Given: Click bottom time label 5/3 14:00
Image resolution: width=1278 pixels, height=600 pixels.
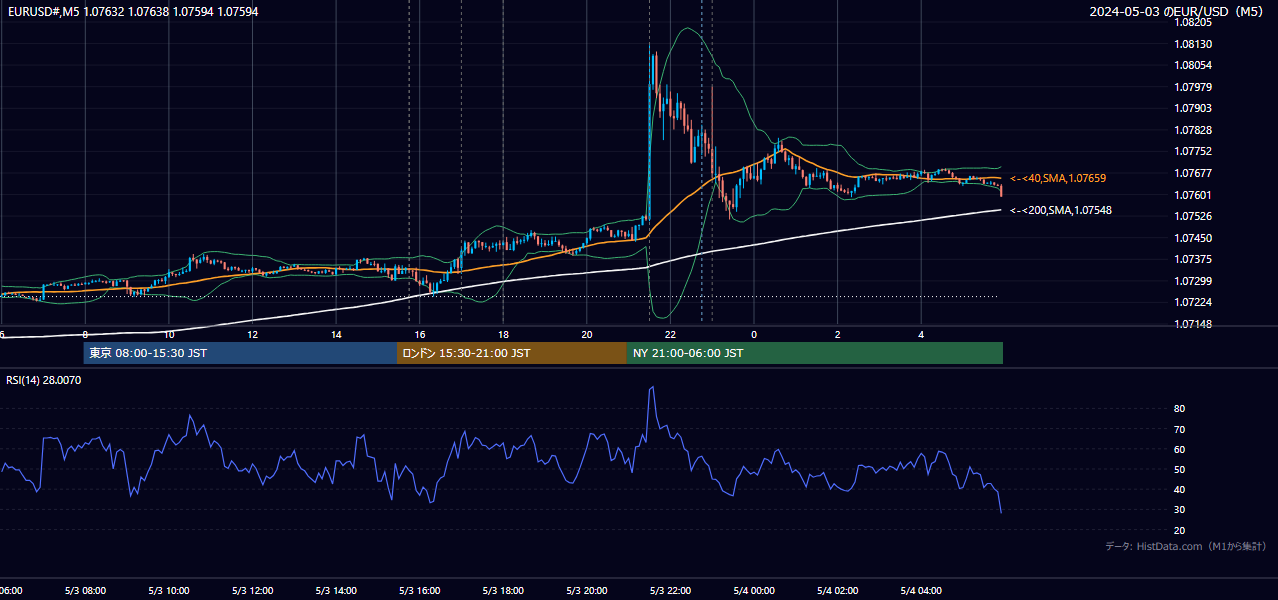Looking at the screenshot, I should point(336,591).
